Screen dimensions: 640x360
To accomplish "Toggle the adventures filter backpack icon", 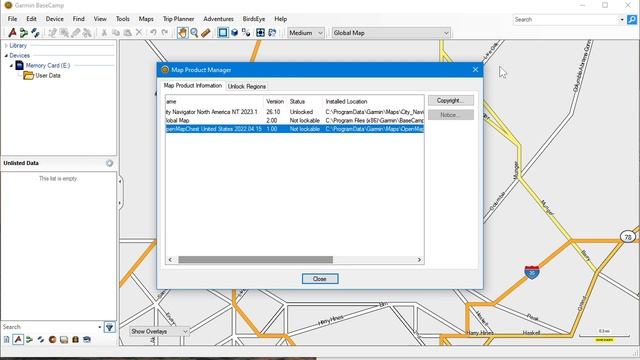I will click(76, 340).
